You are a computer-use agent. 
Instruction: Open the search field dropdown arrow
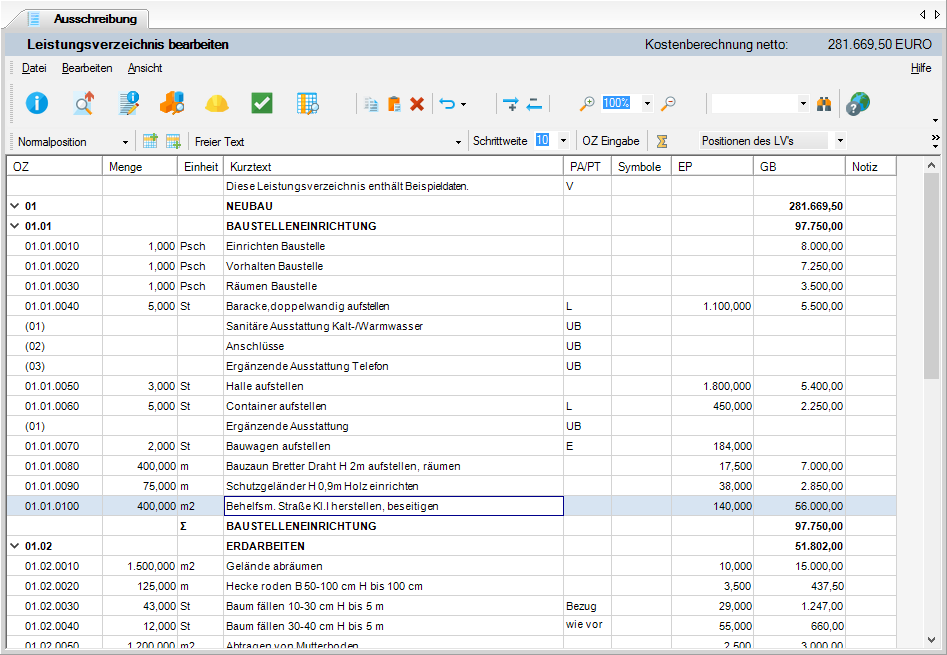(803, 104)
